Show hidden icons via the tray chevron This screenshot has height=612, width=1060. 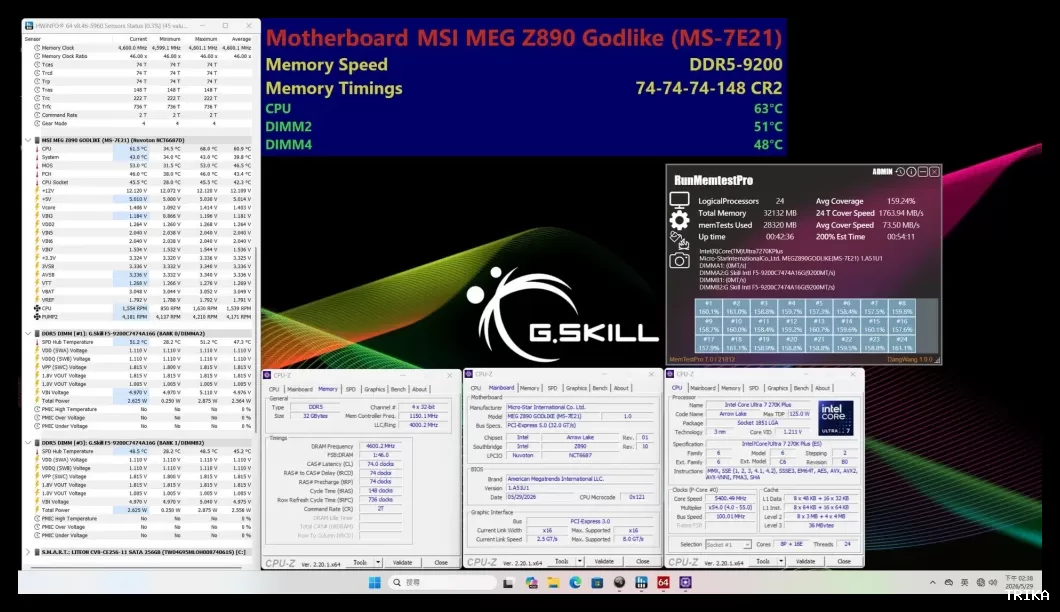(933, 582)
